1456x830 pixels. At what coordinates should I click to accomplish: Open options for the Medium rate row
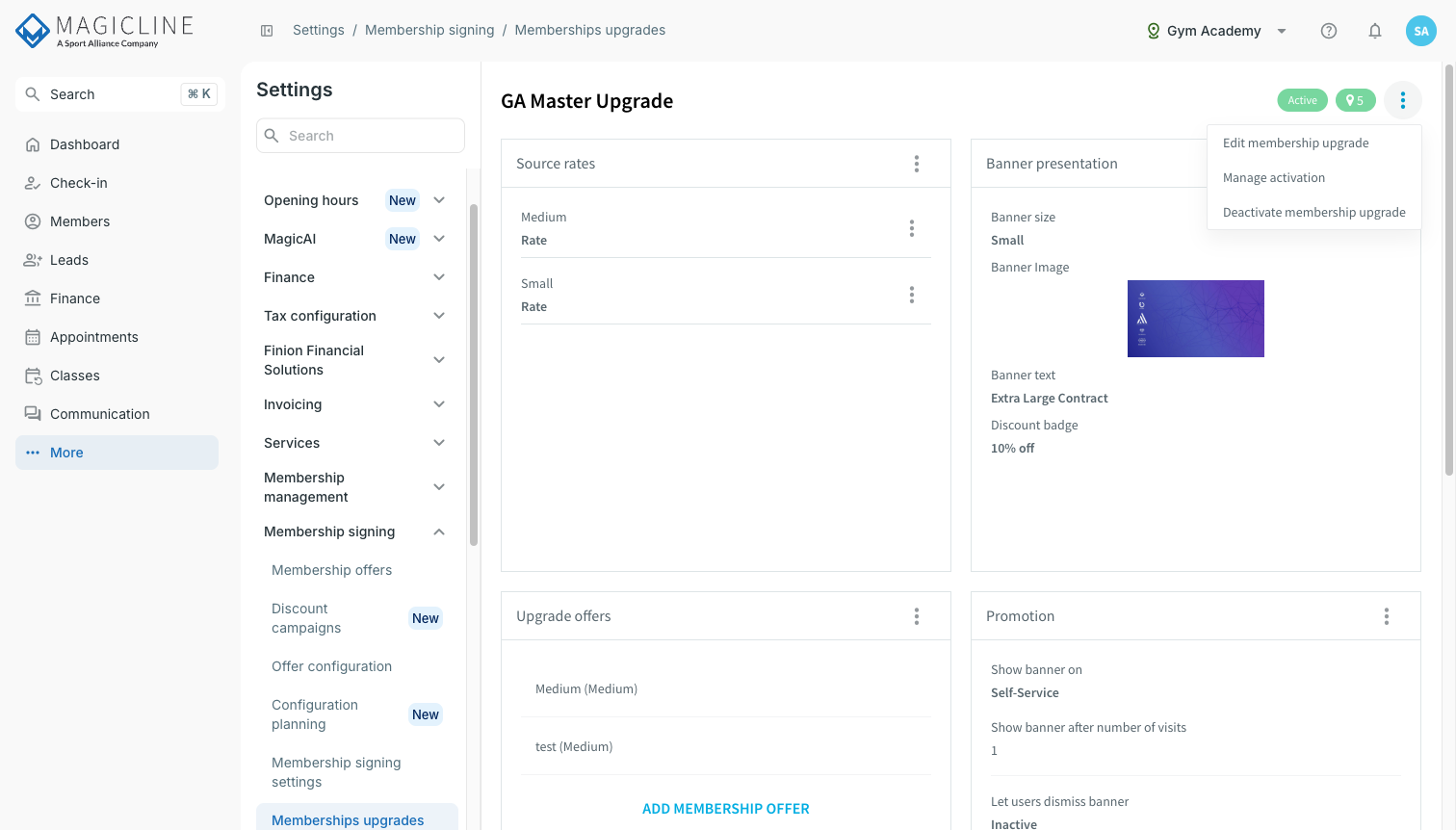point(912,228)
